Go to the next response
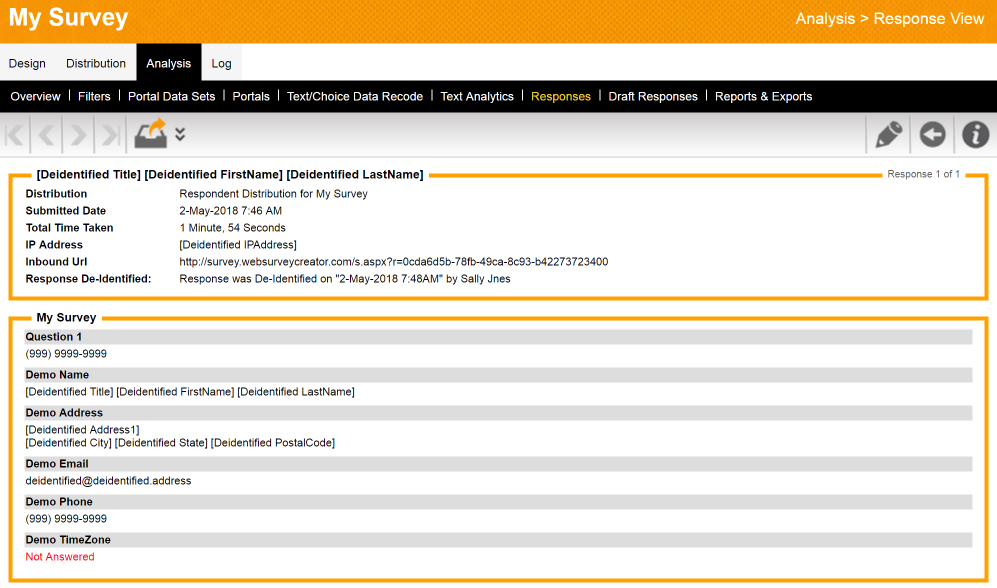This screenshot has height=588, width=997. 79,135
